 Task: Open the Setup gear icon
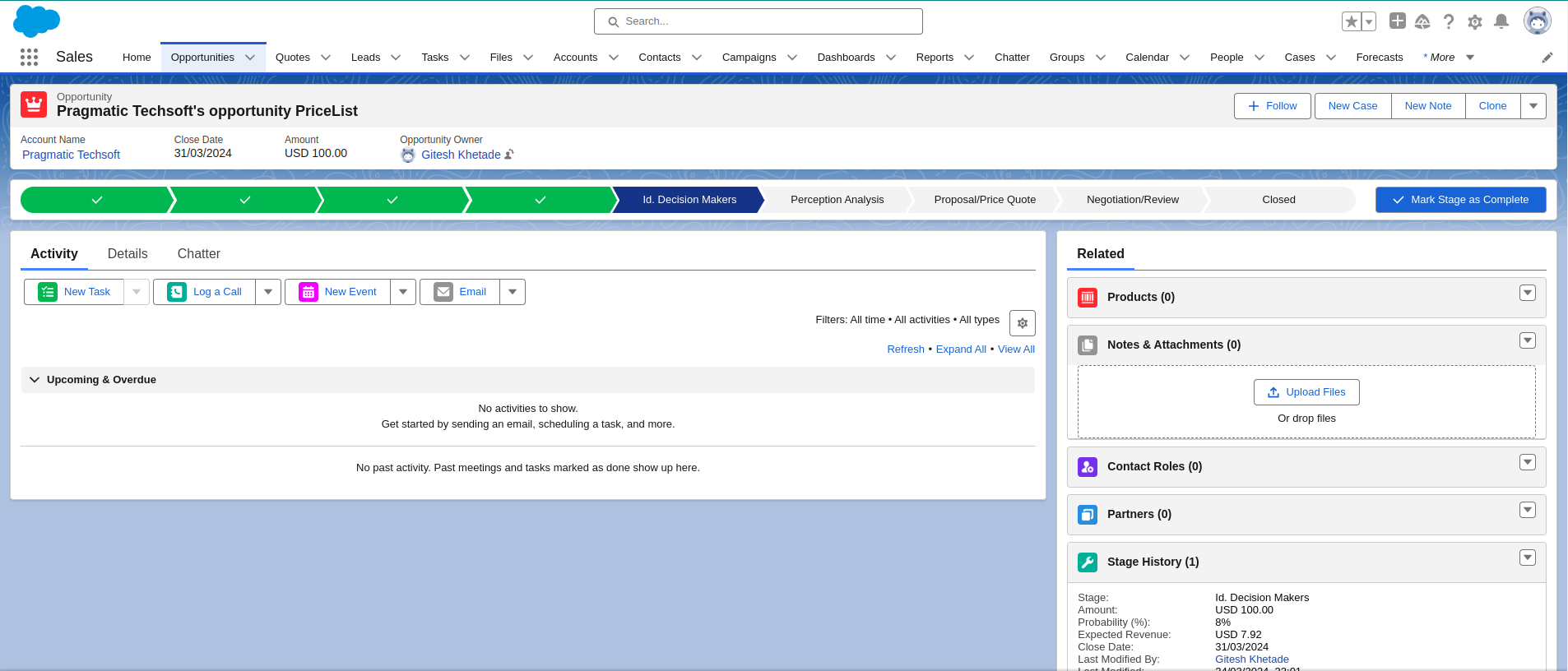pyautogui.click(x=1475, y=21)
